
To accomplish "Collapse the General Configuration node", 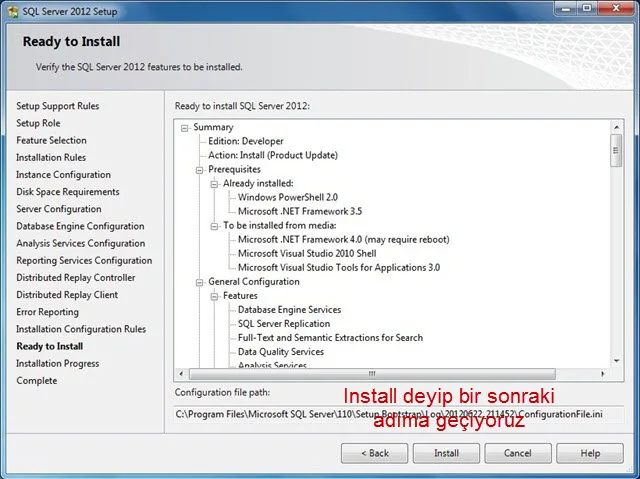I will [x=200, y=282].
